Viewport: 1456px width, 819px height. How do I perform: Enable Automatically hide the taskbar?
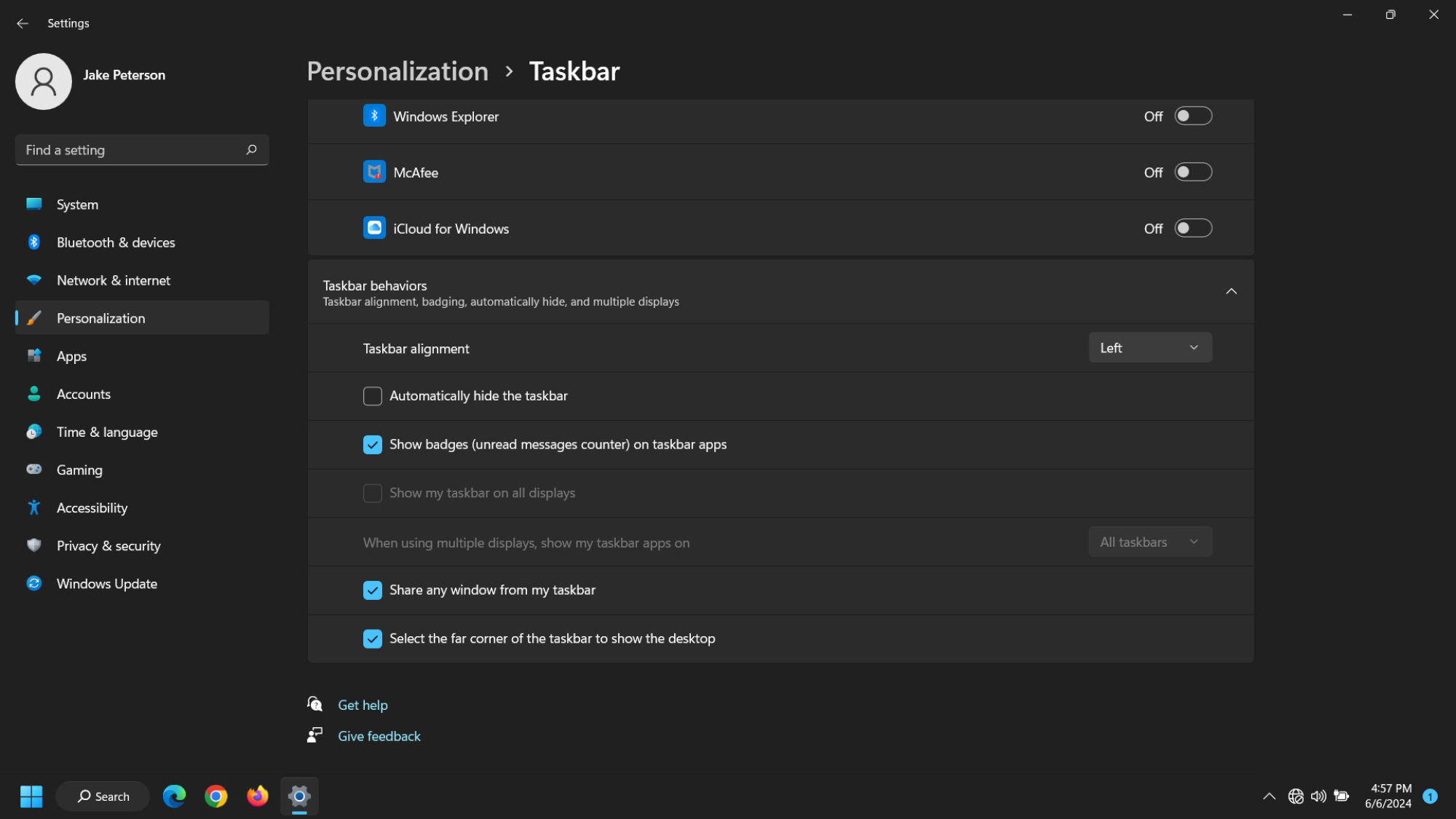click(x=373, y=395)
